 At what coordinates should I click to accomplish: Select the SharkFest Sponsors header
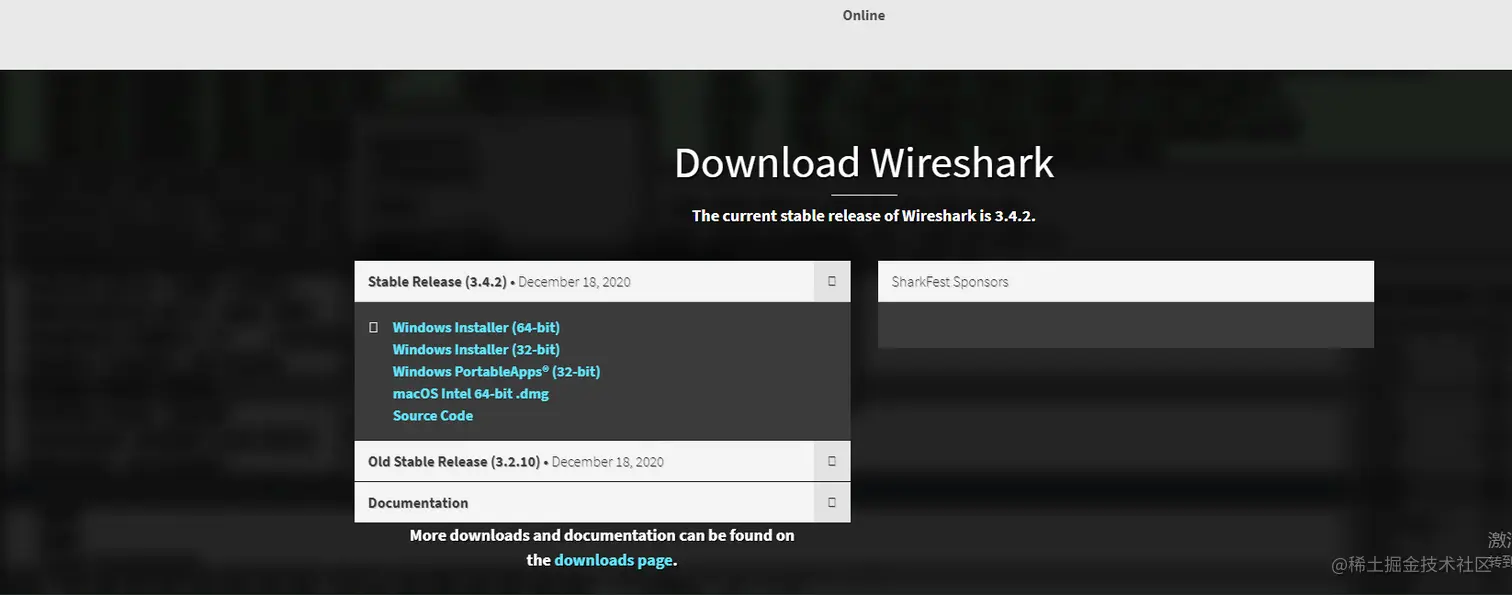point(1126,281)
